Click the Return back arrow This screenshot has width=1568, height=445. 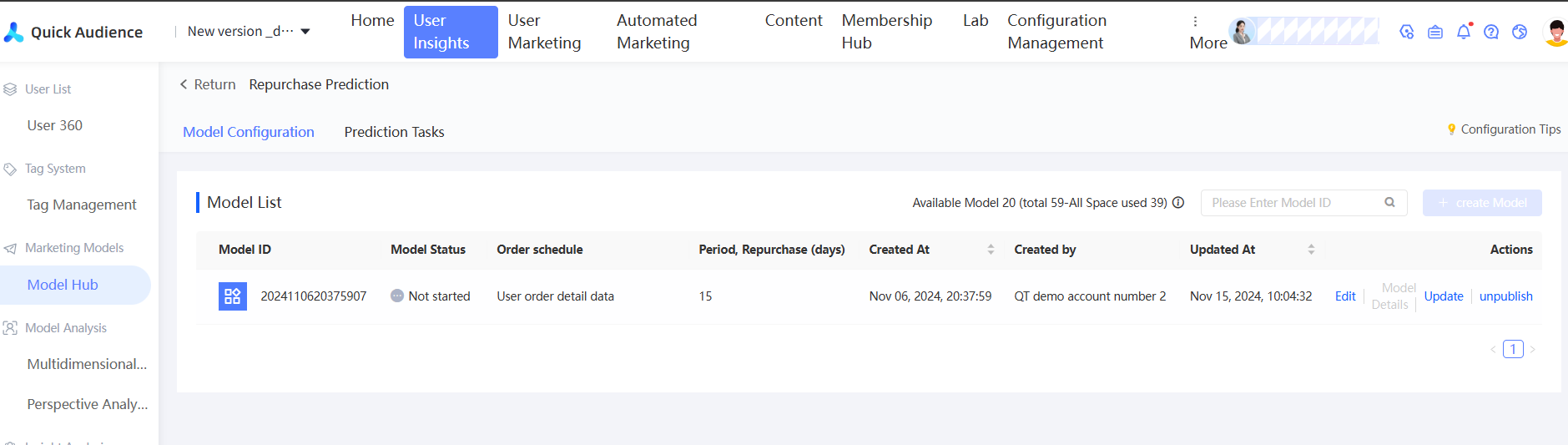point(184,84)
